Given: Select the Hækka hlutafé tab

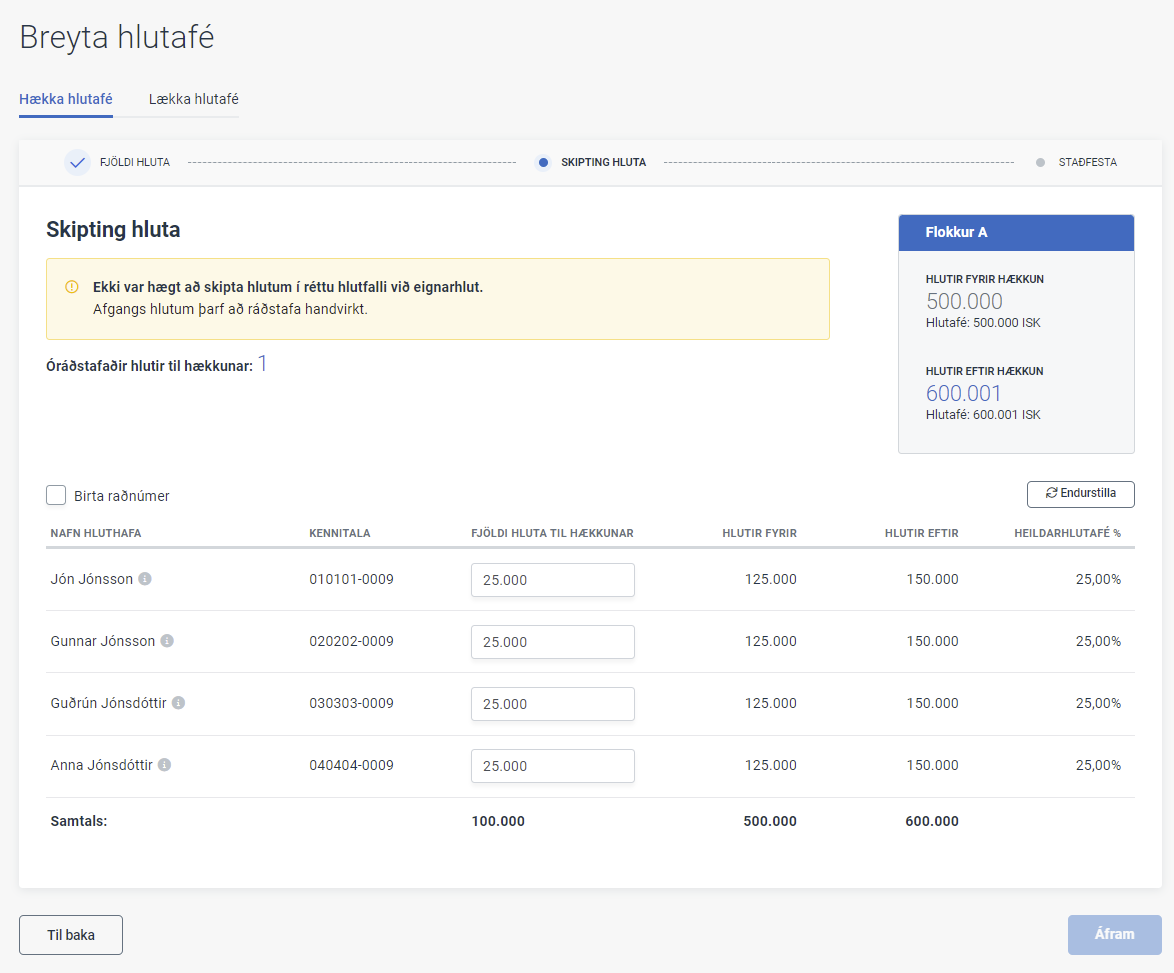Looking at the screenshot, I should coord(66,99).
